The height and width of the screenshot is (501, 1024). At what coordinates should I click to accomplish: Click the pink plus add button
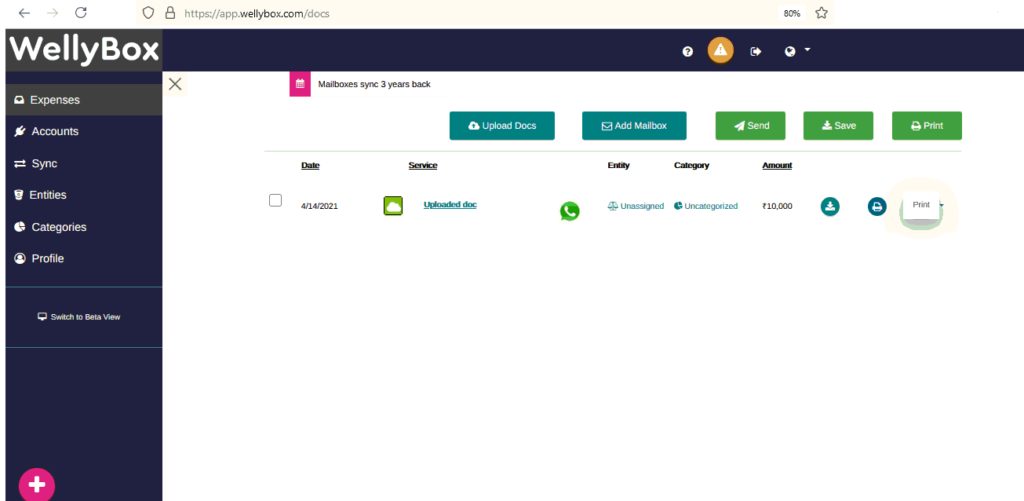pyautogui.click(x=37, y=485)
